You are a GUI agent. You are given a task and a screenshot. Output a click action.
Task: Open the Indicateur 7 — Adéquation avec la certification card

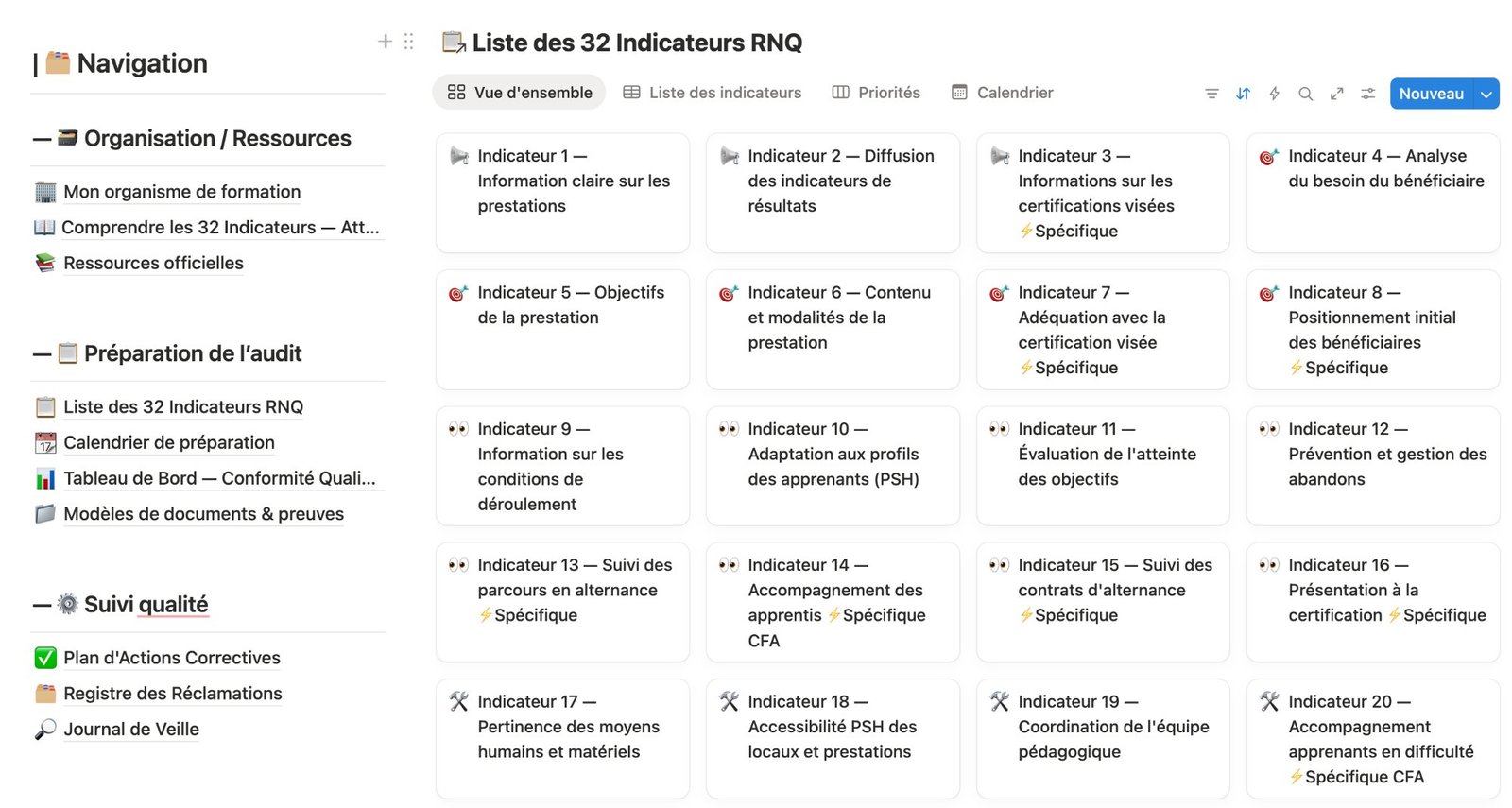point(1103,330)
